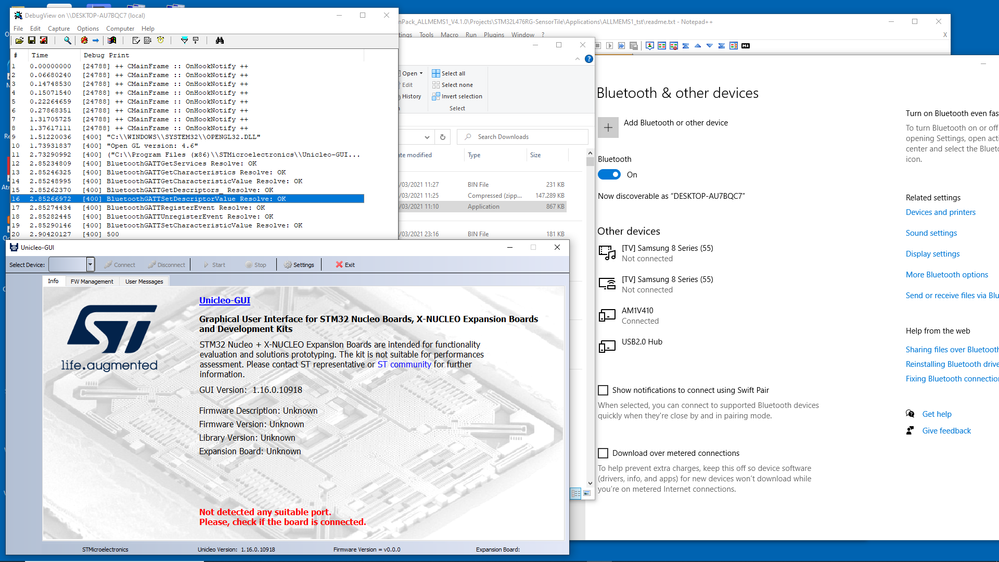Click the magnifier Capture icon in DebugView toolbar
Viewport: 999px width, 562px height.
click(67, 40)
